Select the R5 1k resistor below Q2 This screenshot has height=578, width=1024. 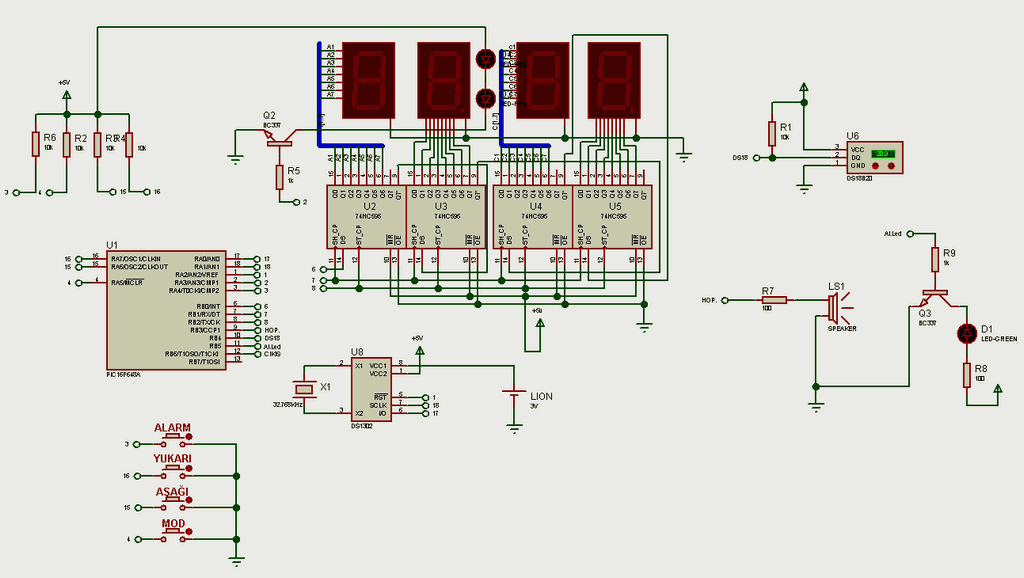(x=280, y=177)
